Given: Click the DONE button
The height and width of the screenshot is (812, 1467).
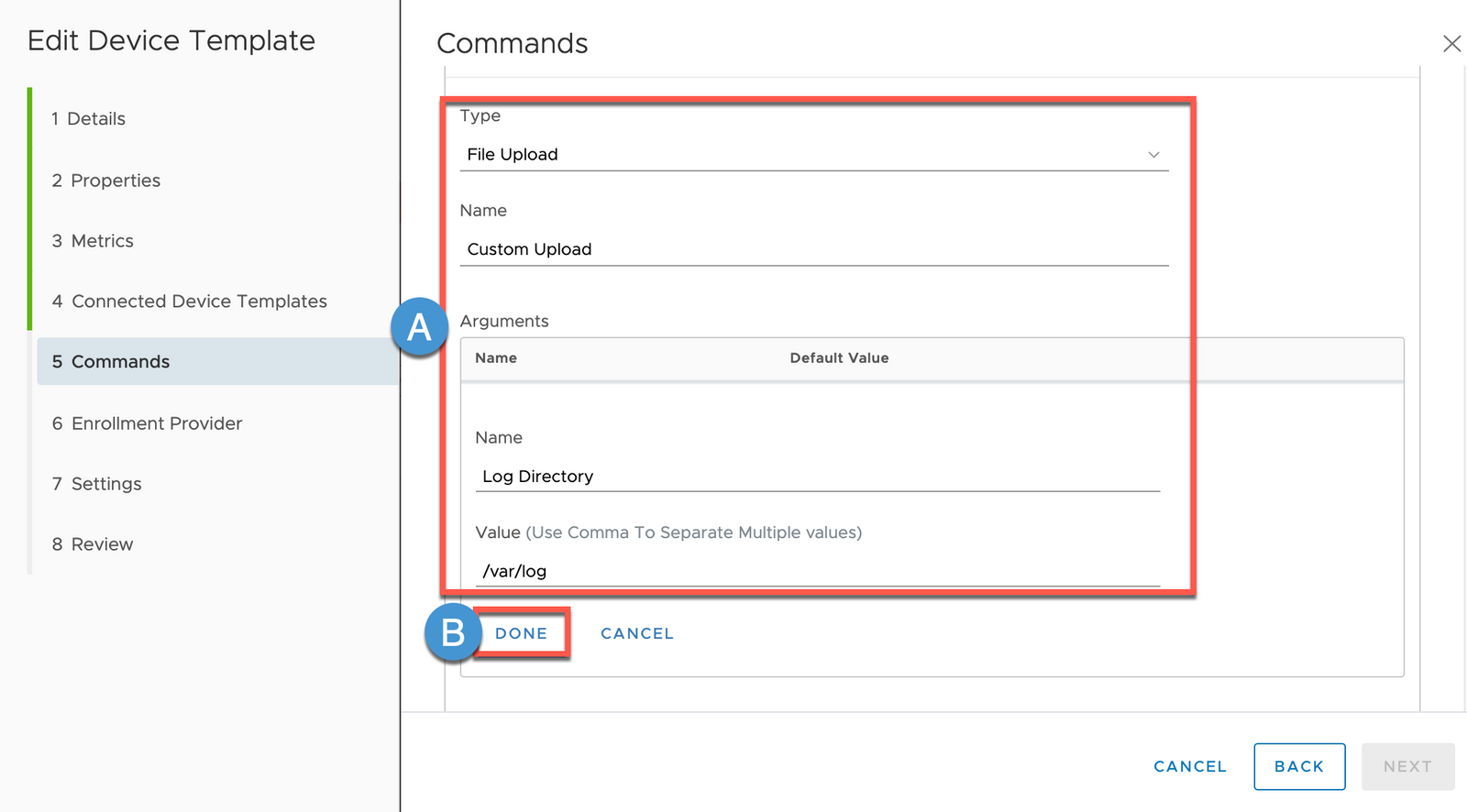Looking at the screenshot, I should tap(521, 633).
